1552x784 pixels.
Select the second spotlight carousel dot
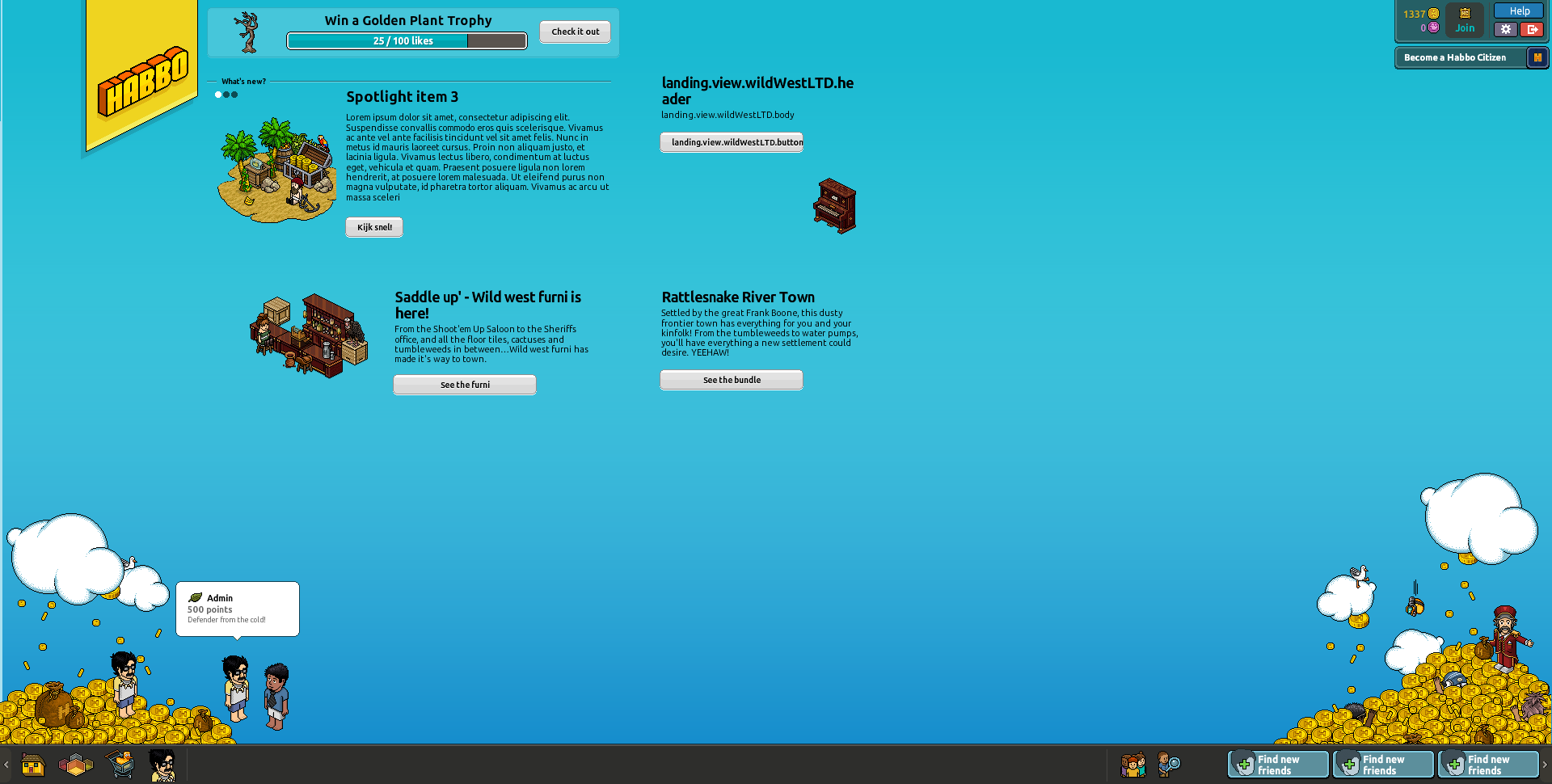pyautogui.click(x=226, y=95)
